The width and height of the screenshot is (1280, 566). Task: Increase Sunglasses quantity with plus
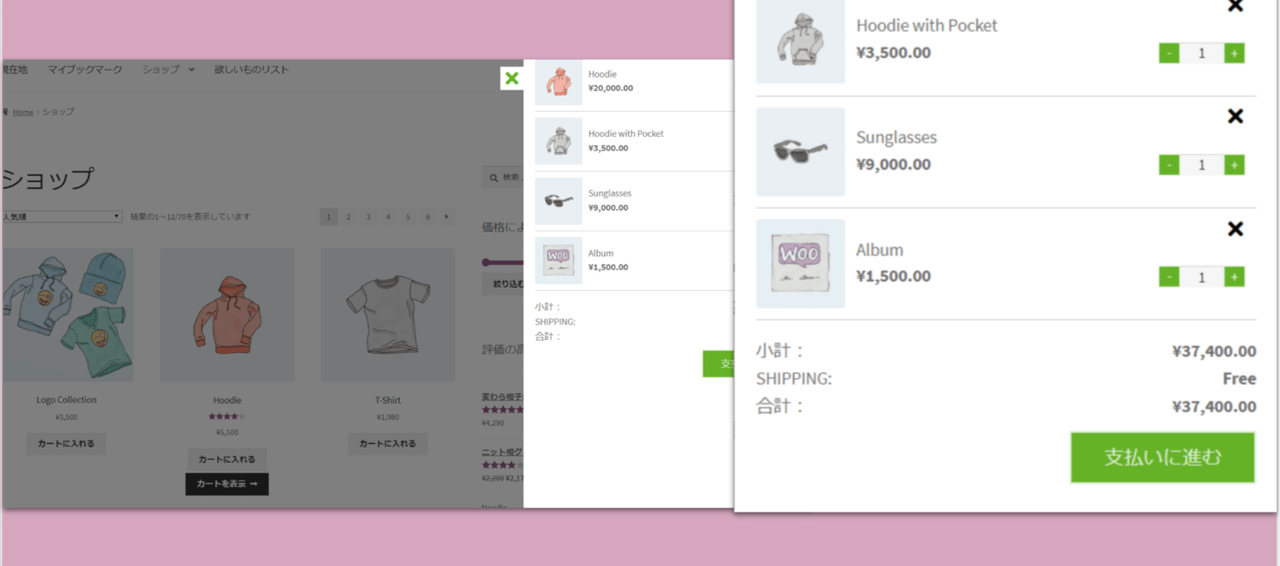coord(1234,165)
